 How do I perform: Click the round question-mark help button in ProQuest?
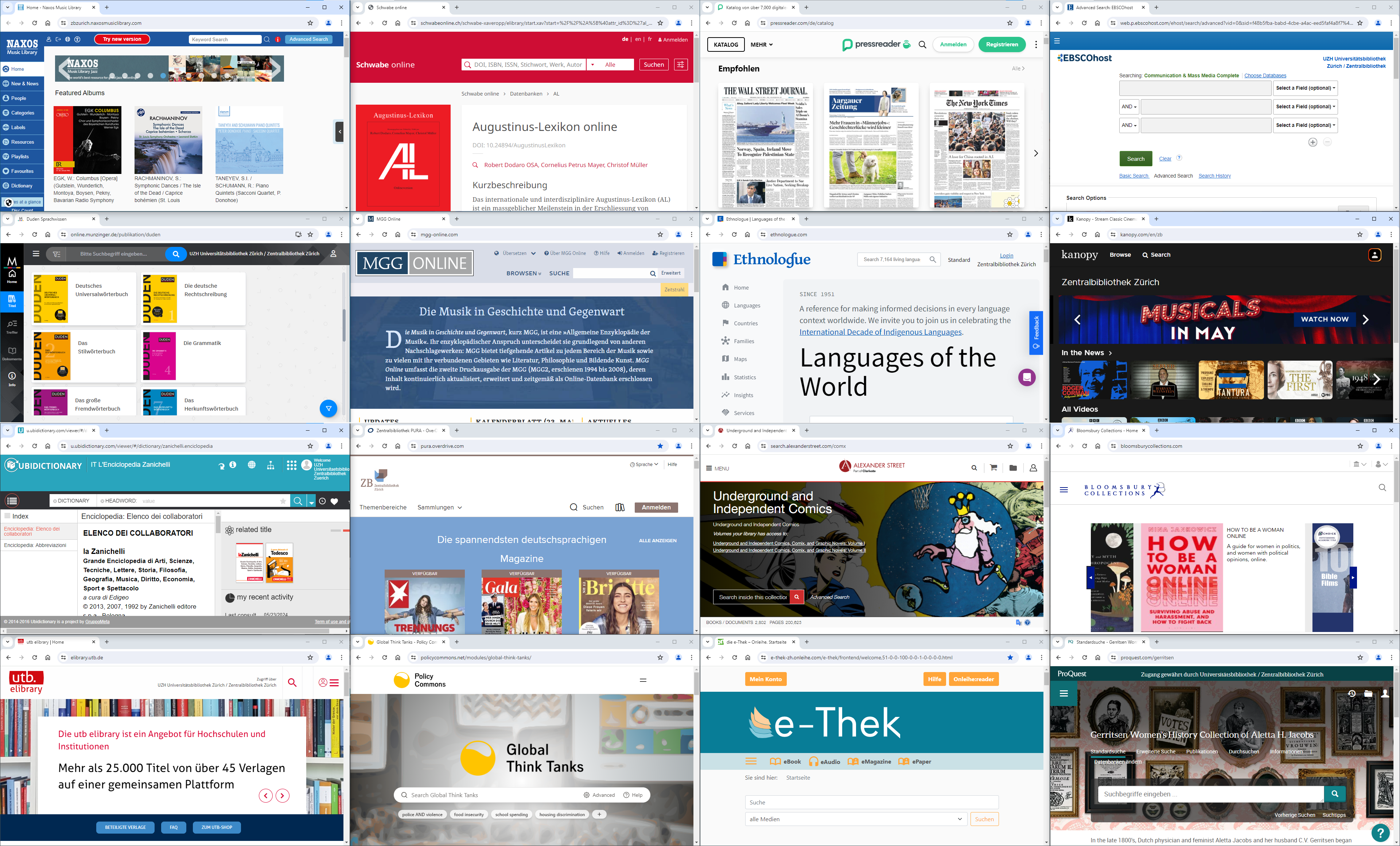[x=1380, y=833]
